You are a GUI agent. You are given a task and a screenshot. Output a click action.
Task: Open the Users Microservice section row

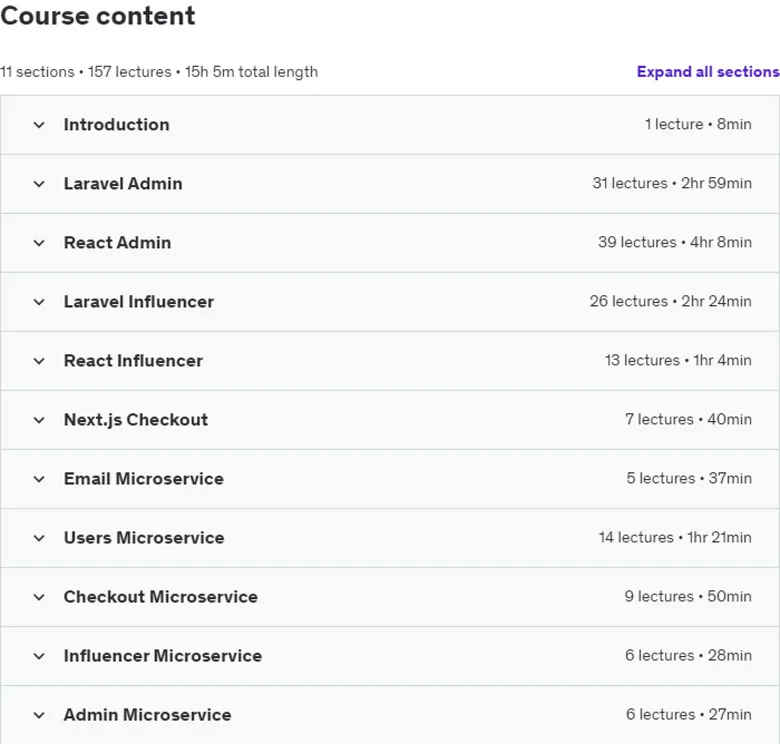click(x=390, y=538)
